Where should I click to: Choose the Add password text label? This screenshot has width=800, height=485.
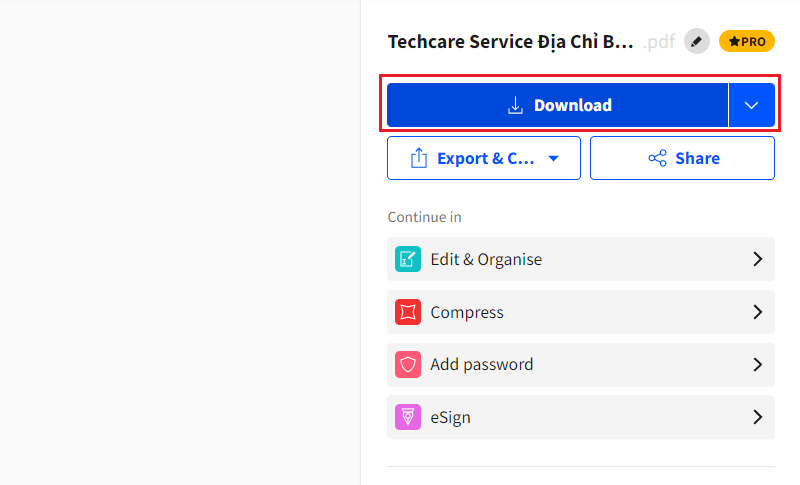[x=482, y=364]
